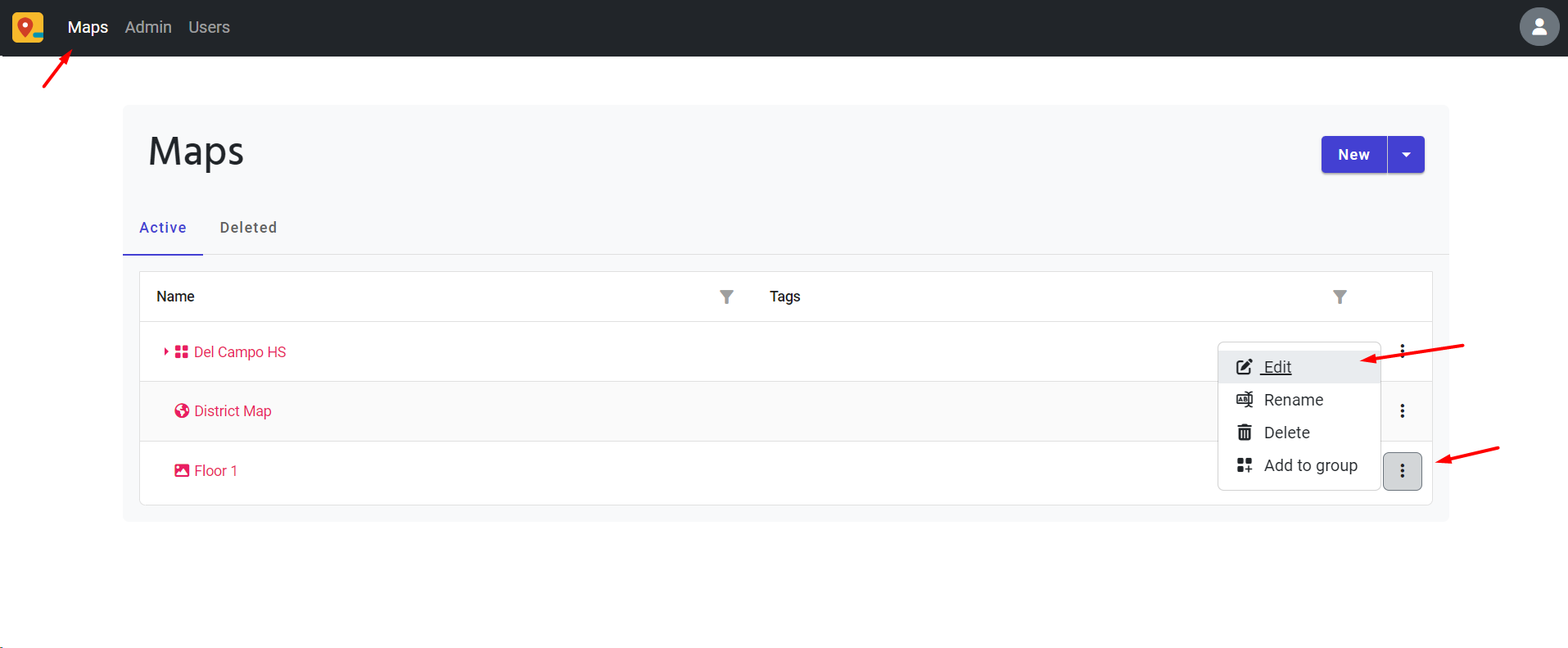Filter the Name column
The image size is (1568, 648).
(726, 297)
